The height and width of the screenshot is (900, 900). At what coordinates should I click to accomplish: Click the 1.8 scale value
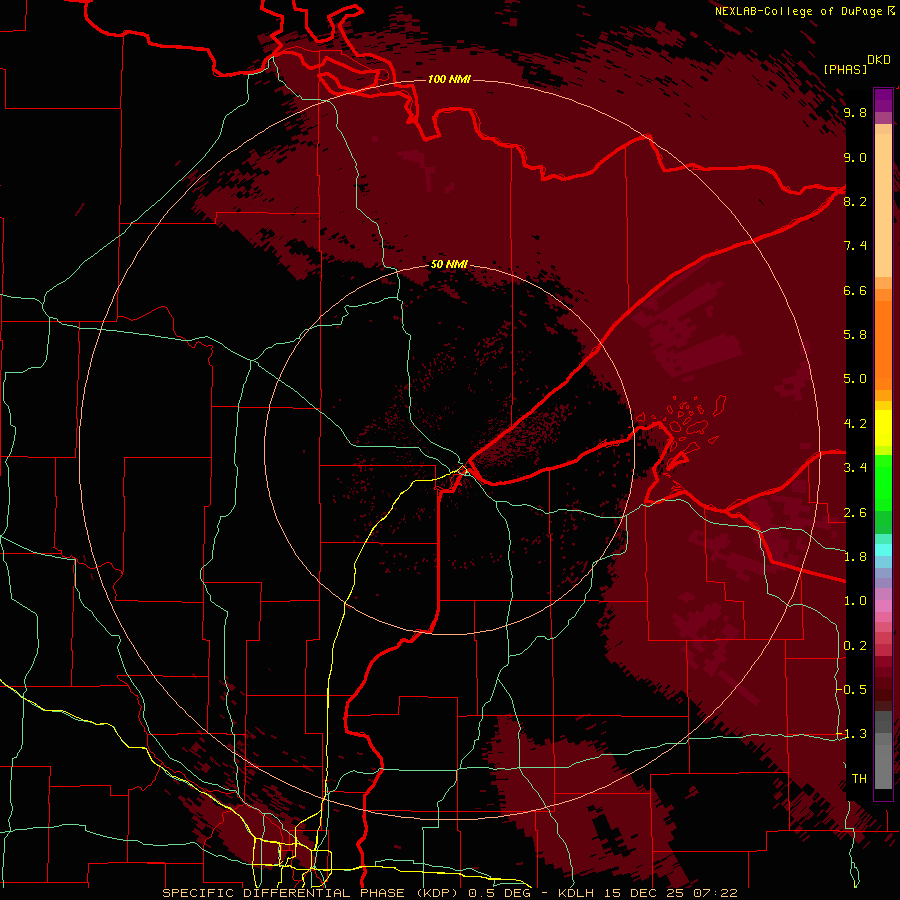[x=855, y=557]
